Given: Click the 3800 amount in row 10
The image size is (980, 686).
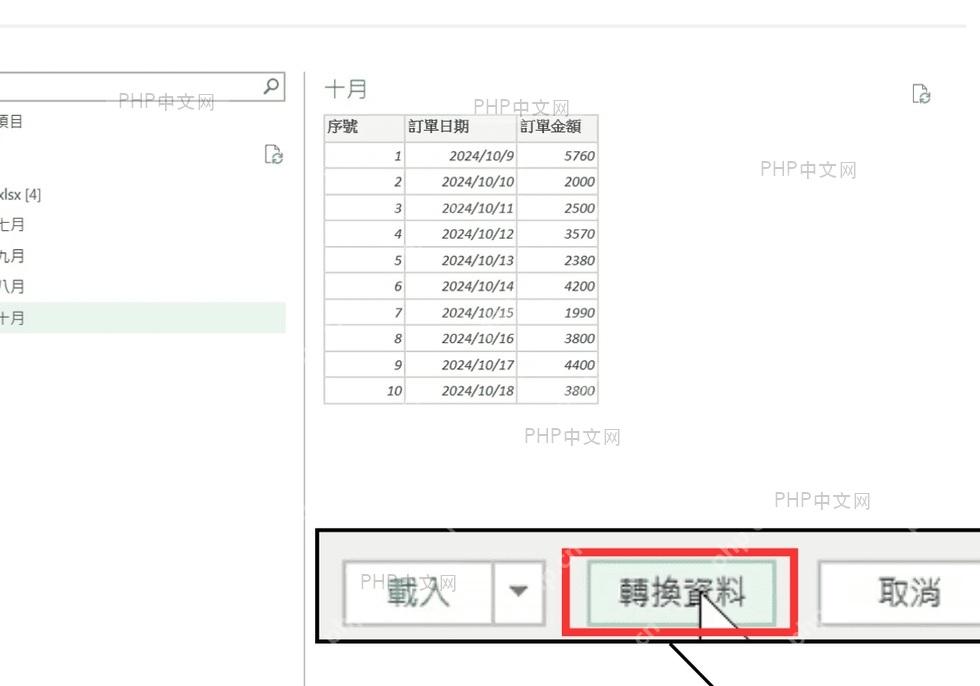Looking at the screenshot, I should (x=558, y=391).
